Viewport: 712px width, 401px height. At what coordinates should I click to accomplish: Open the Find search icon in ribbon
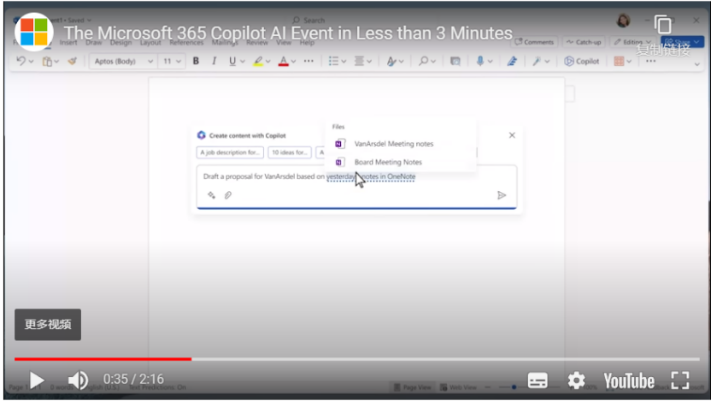pos(423,61)
